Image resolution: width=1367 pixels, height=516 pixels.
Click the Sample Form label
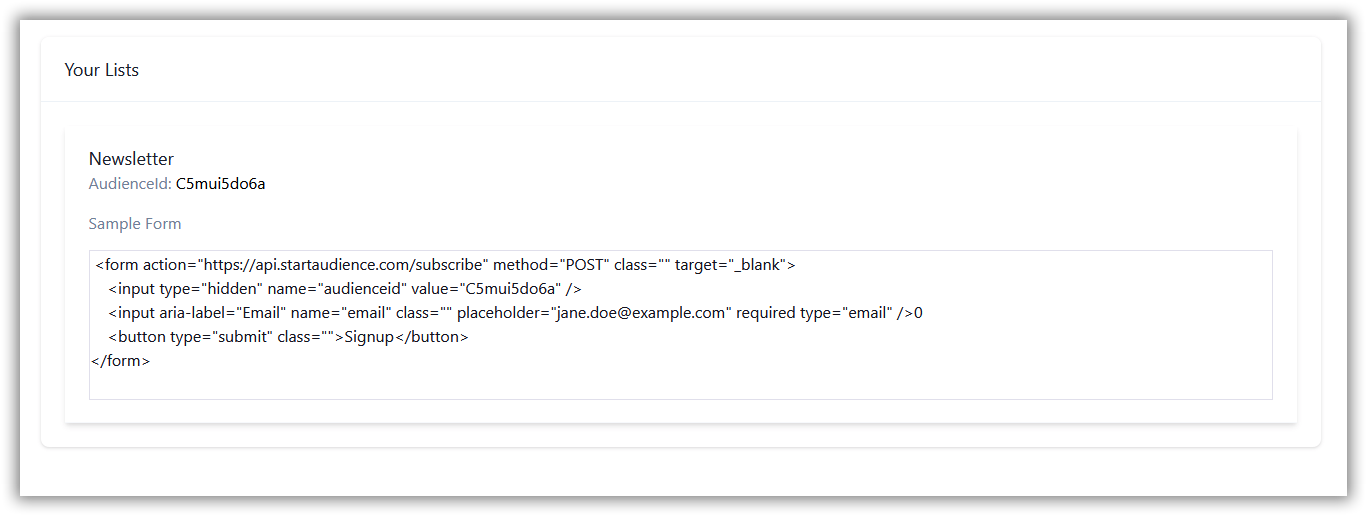[x=135, y=224]
